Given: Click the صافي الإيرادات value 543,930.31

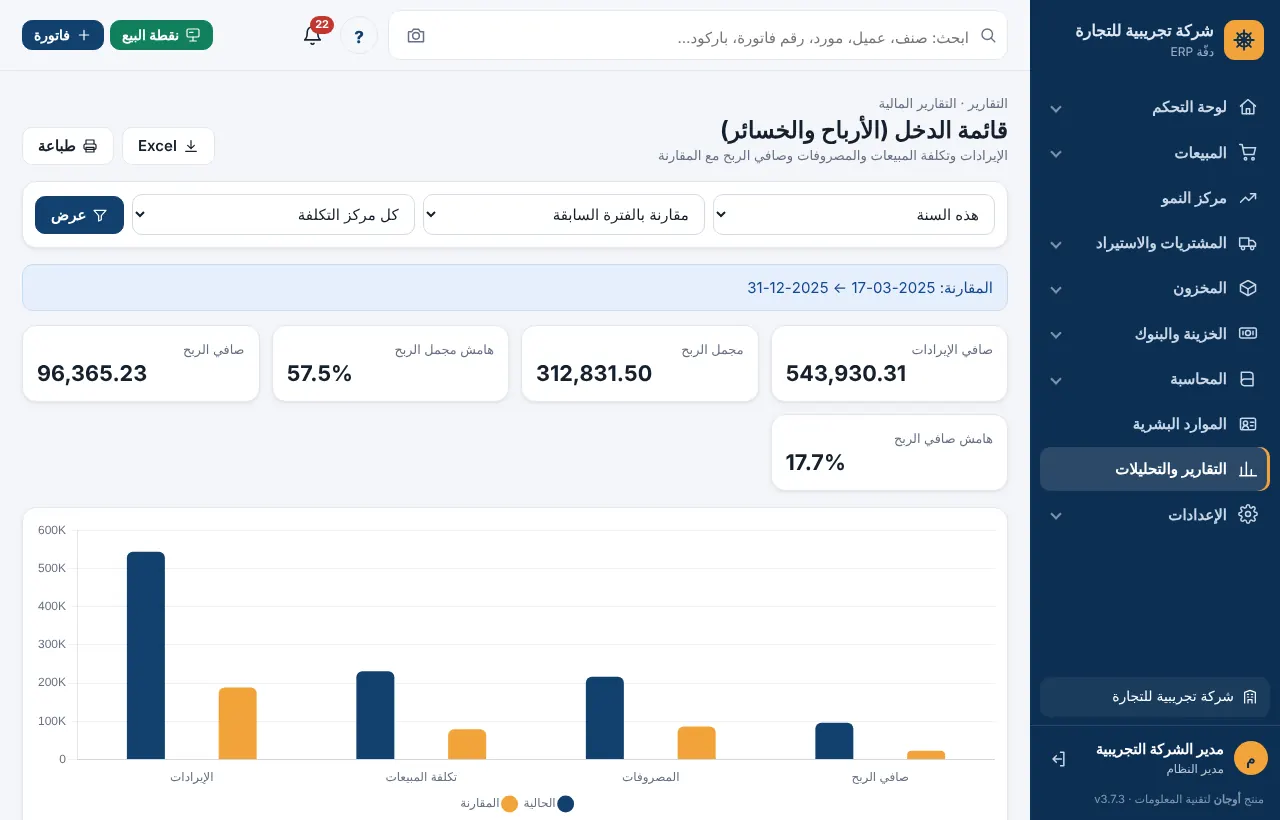Looking at the screenshot, I should 846,374.
